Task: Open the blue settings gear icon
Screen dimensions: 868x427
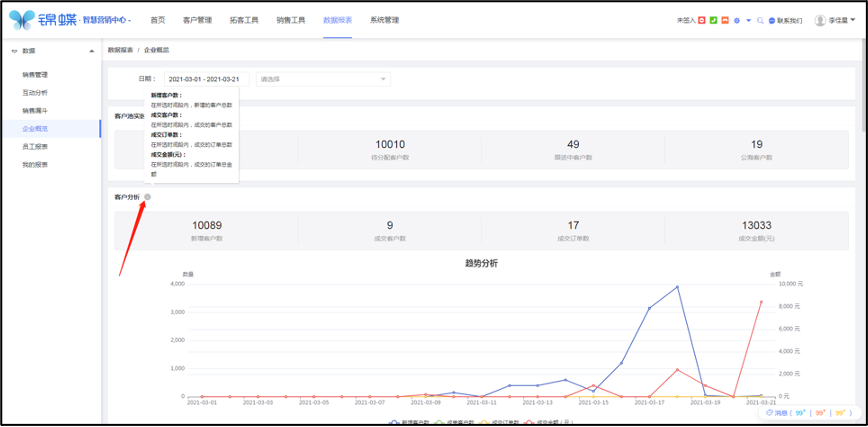Action: (737, 20)
